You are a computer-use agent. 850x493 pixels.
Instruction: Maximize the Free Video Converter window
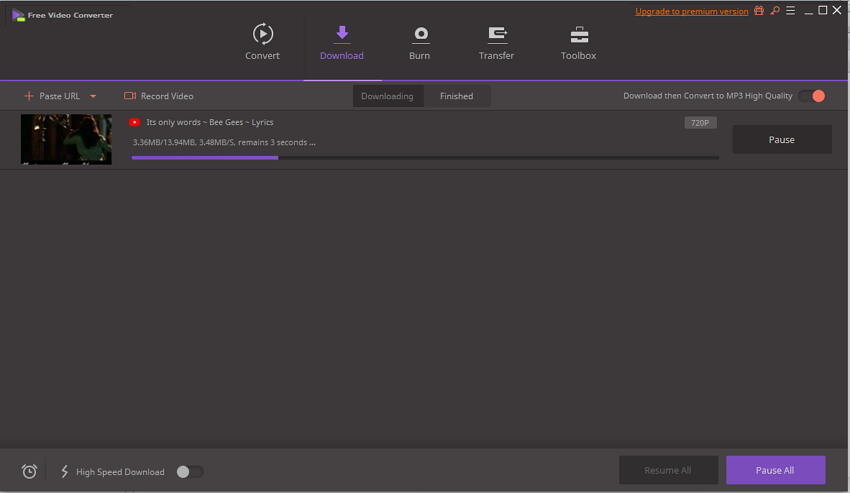click(x=823, y=10)
